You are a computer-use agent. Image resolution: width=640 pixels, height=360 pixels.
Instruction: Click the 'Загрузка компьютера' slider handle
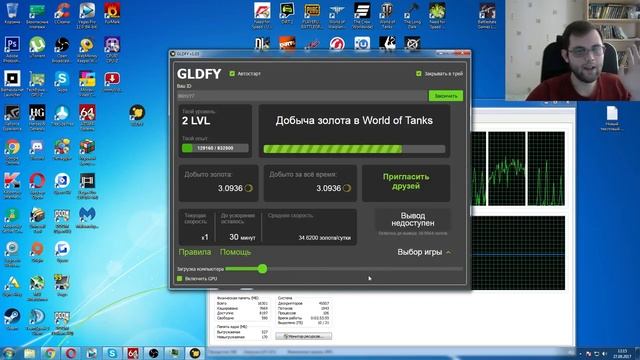tap(262, 269)
